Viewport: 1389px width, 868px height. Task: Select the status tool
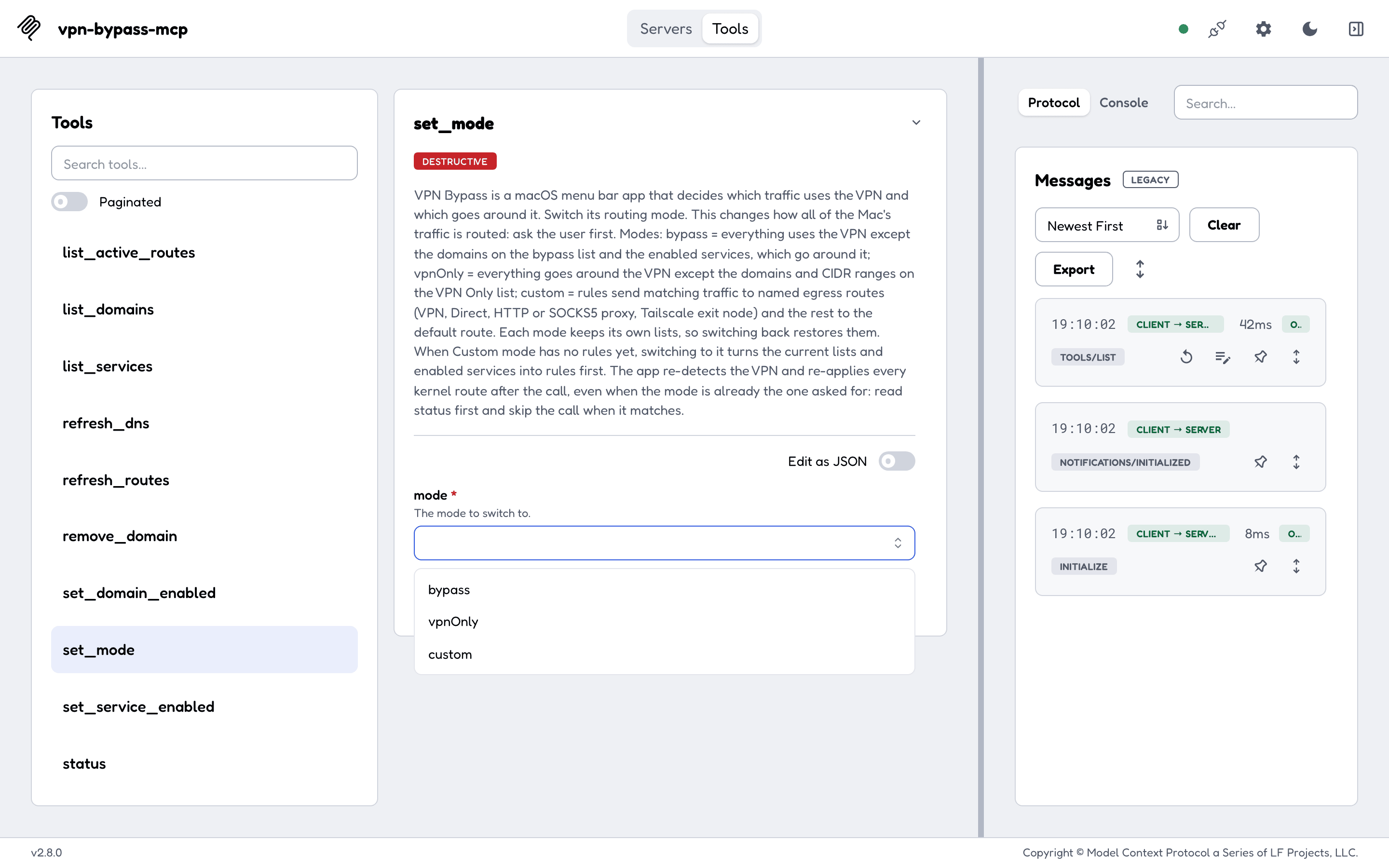204,763
